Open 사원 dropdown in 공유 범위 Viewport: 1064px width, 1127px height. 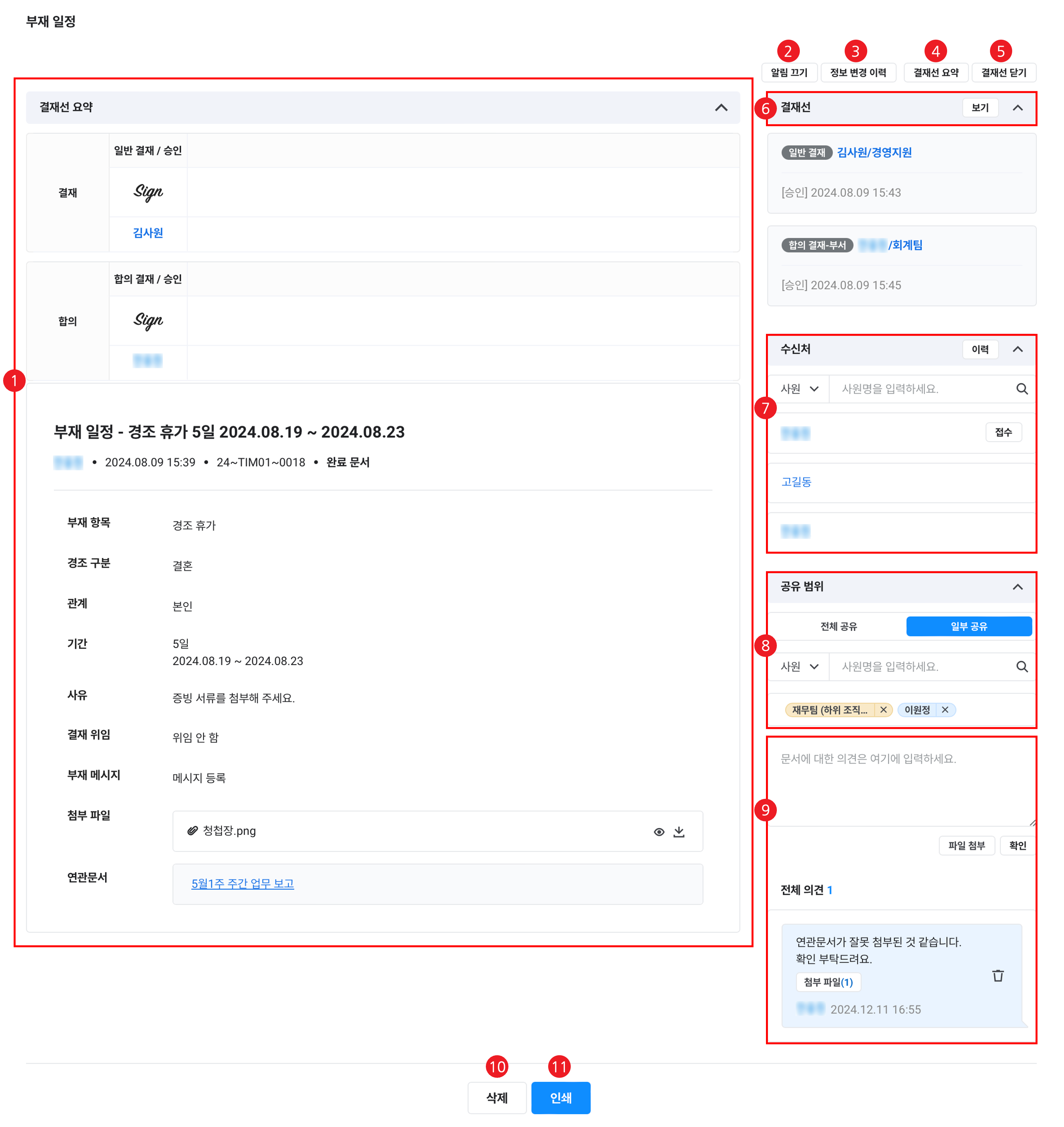[x=799, y=666]
